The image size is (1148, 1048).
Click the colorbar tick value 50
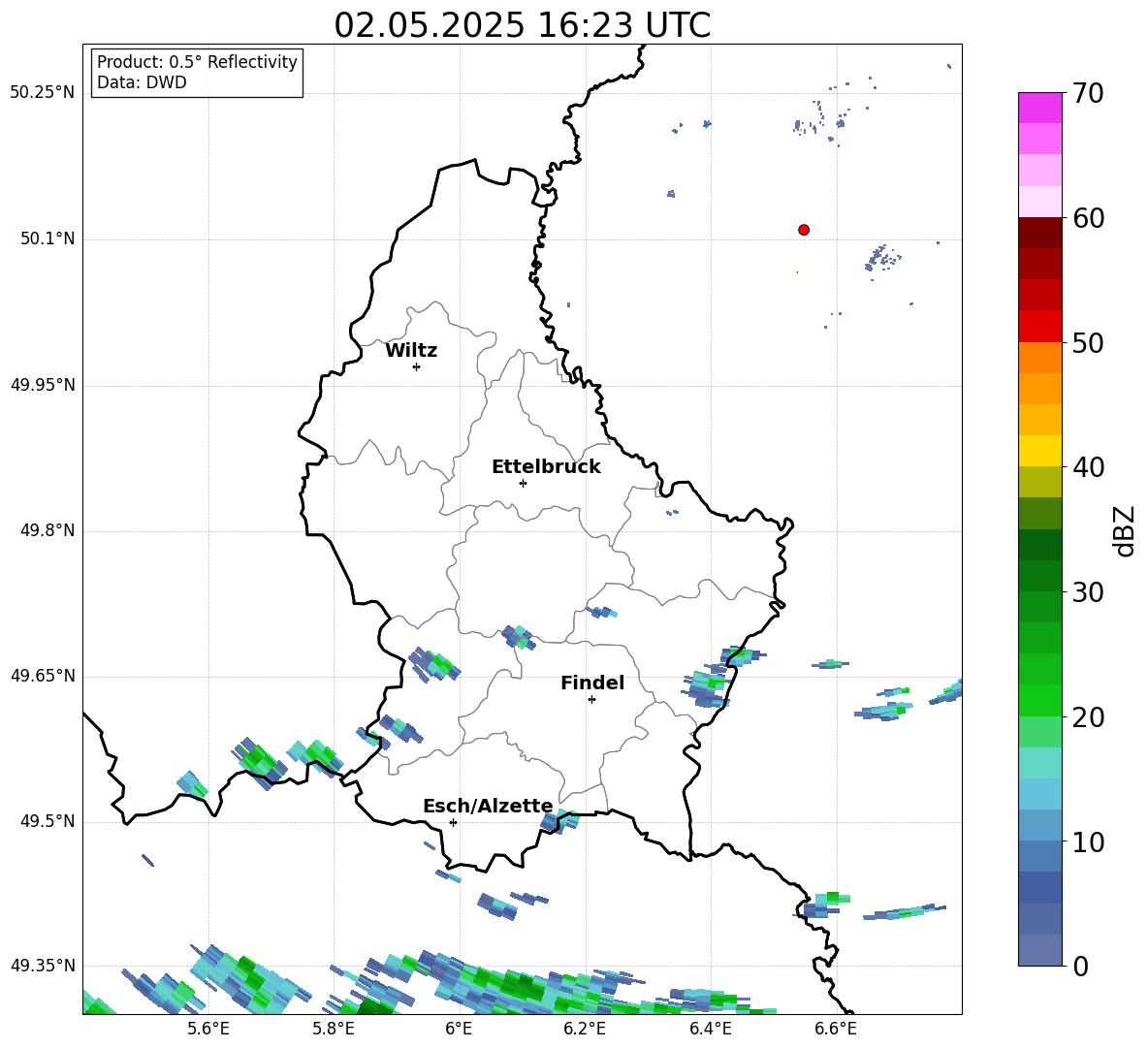[1088, 342]
